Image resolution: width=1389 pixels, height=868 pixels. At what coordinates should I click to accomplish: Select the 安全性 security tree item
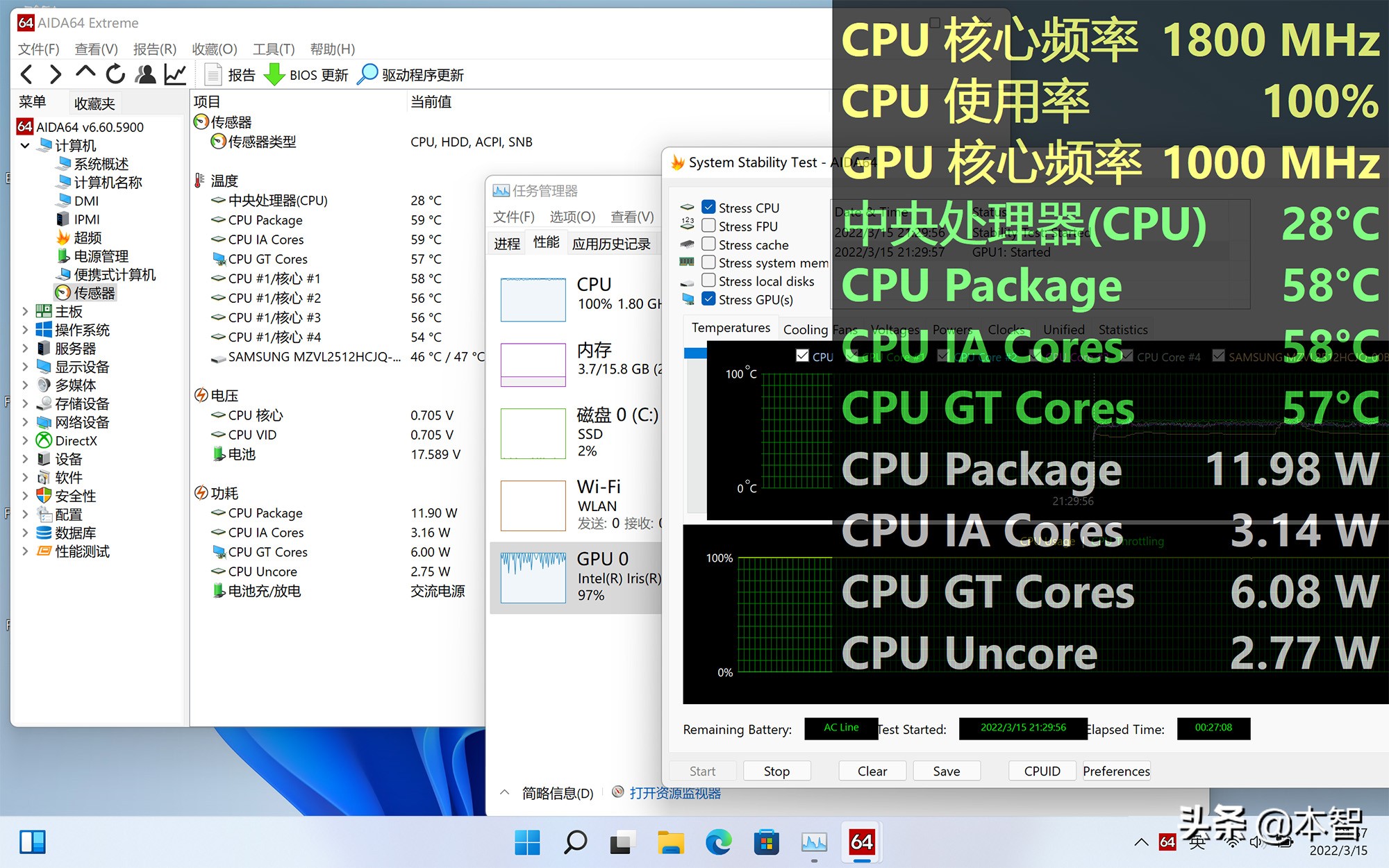coord(66,496)
